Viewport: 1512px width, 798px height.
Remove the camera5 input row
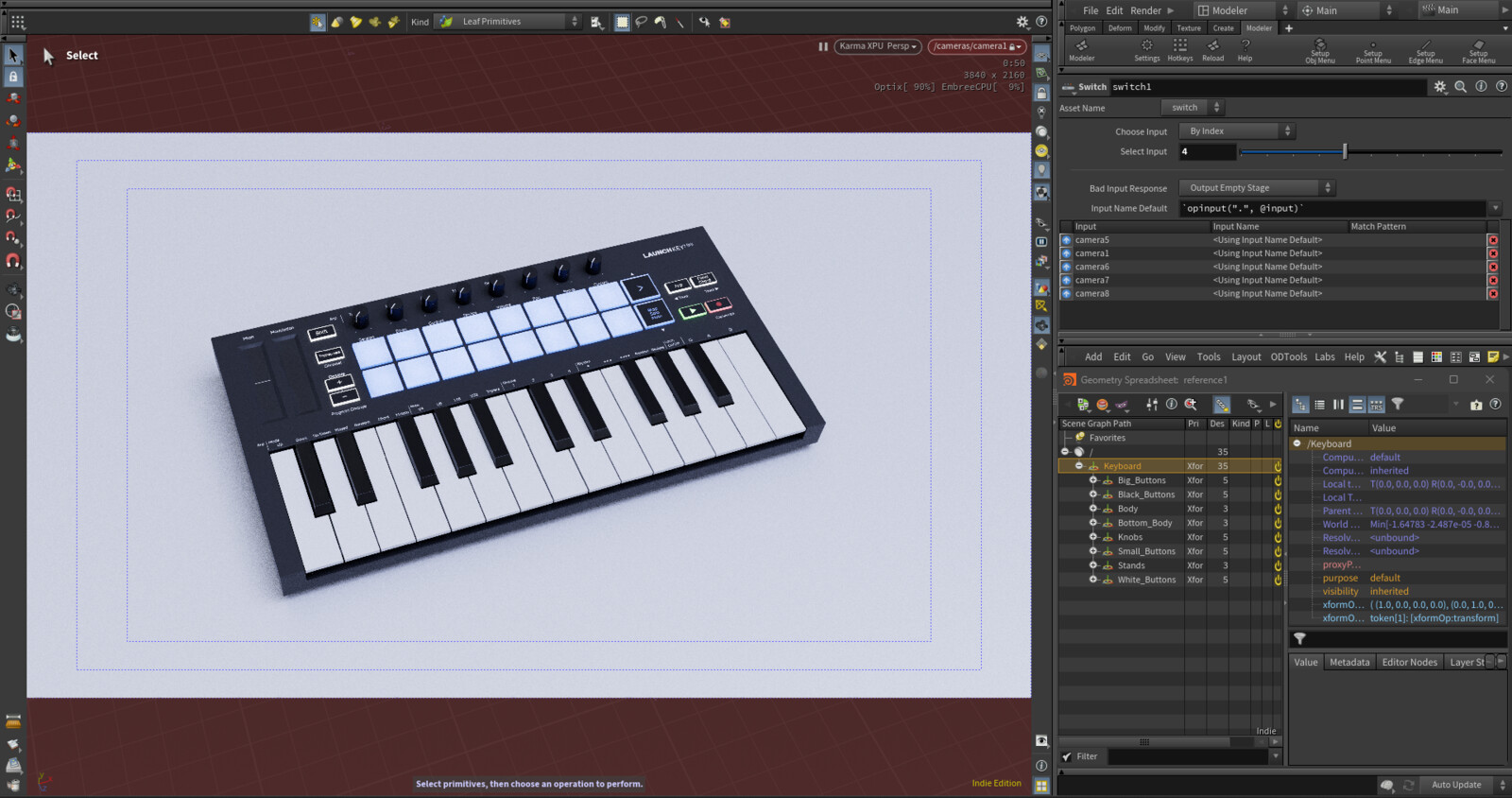1493,240
